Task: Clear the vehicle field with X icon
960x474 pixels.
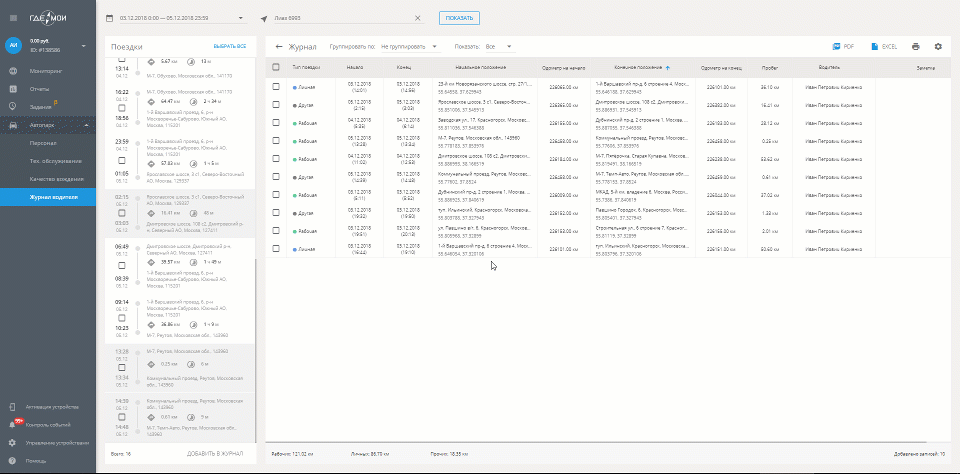Action: 418,18
